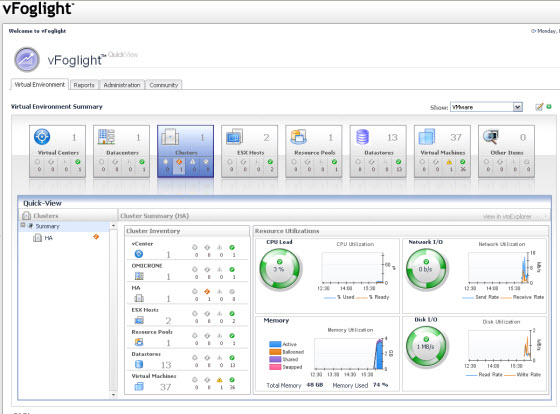Select the Datacenters building icon
560x414 pixels.
106,136
